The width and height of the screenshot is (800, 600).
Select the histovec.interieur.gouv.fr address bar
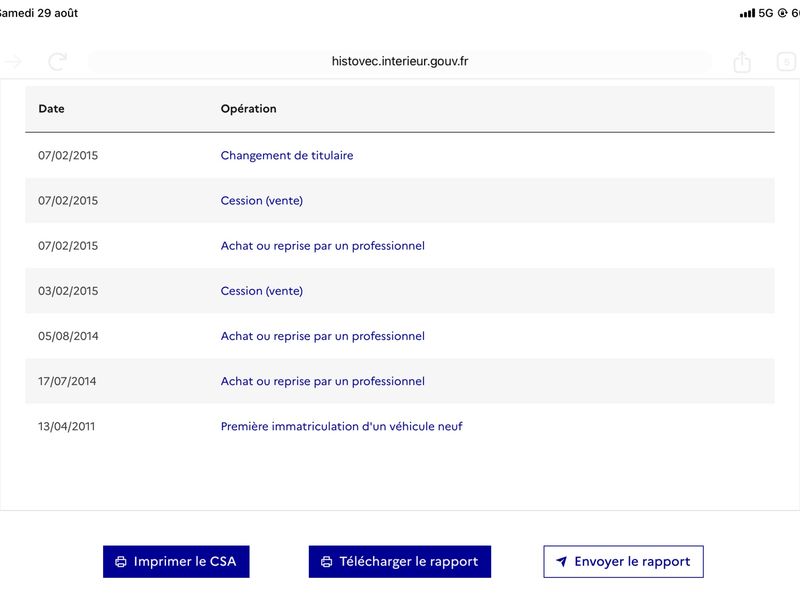click(400, 62)
